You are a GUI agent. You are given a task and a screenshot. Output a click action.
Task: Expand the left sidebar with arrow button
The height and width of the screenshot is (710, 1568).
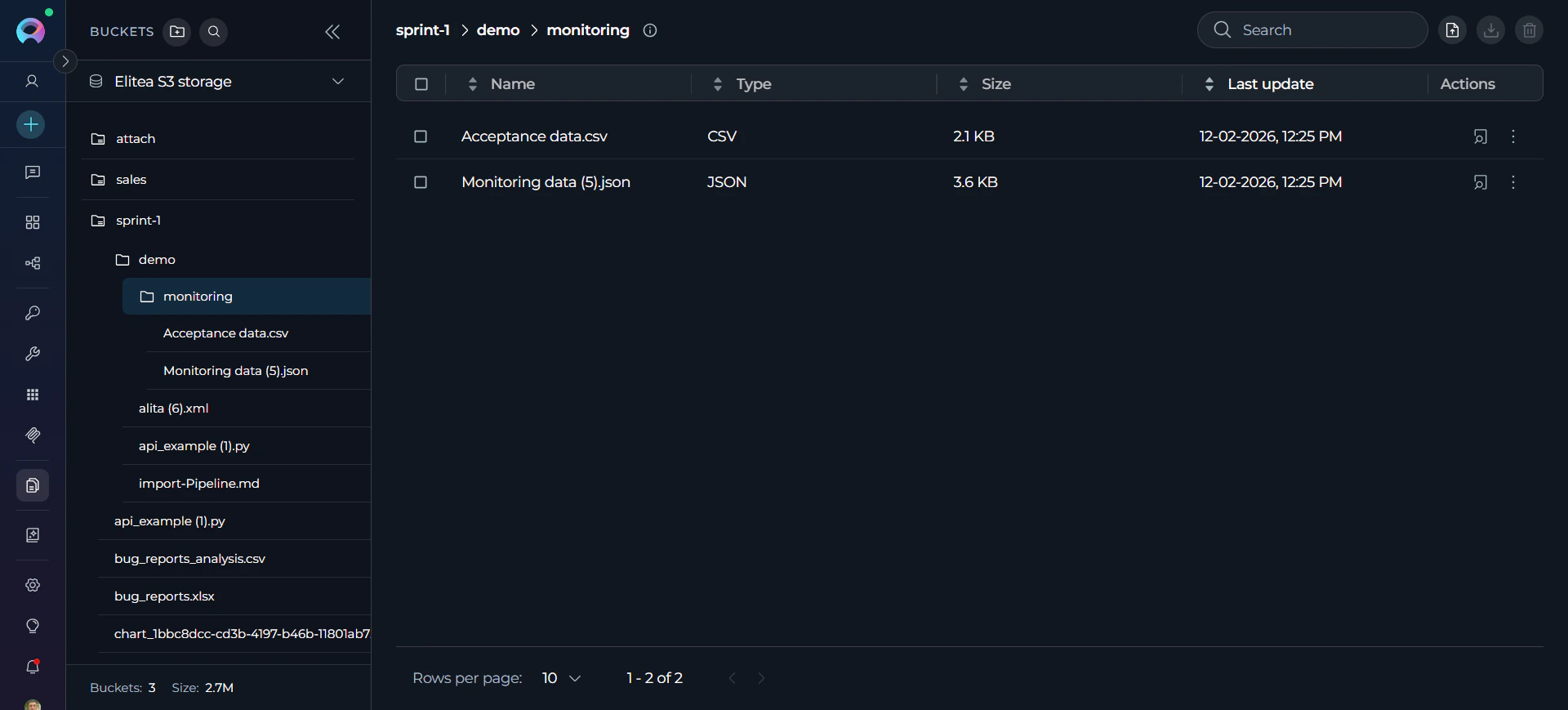pyautogui.click(x=65, y=61)
